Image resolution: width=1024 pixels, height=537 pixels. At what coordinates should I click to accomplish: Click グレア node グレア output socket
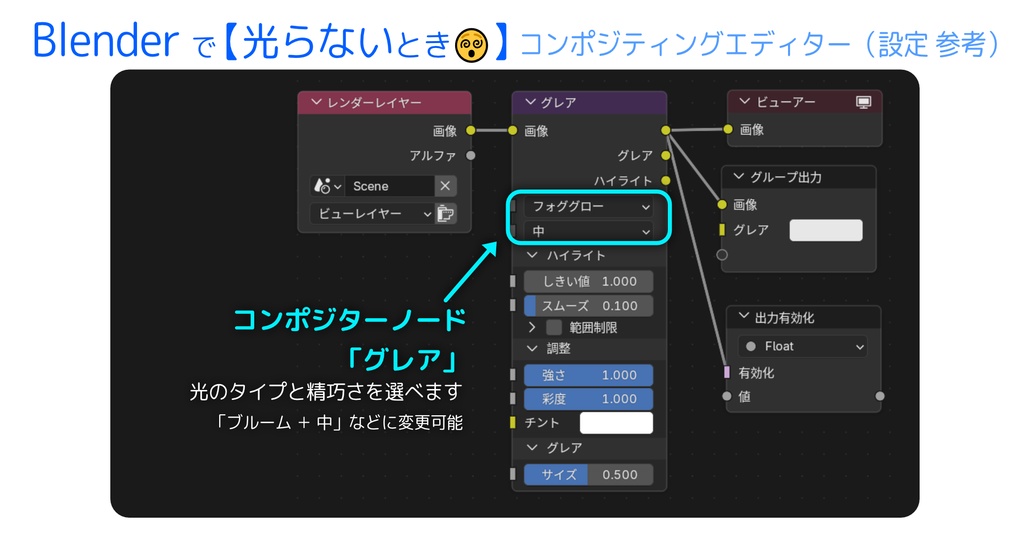[x=665, y=155]
